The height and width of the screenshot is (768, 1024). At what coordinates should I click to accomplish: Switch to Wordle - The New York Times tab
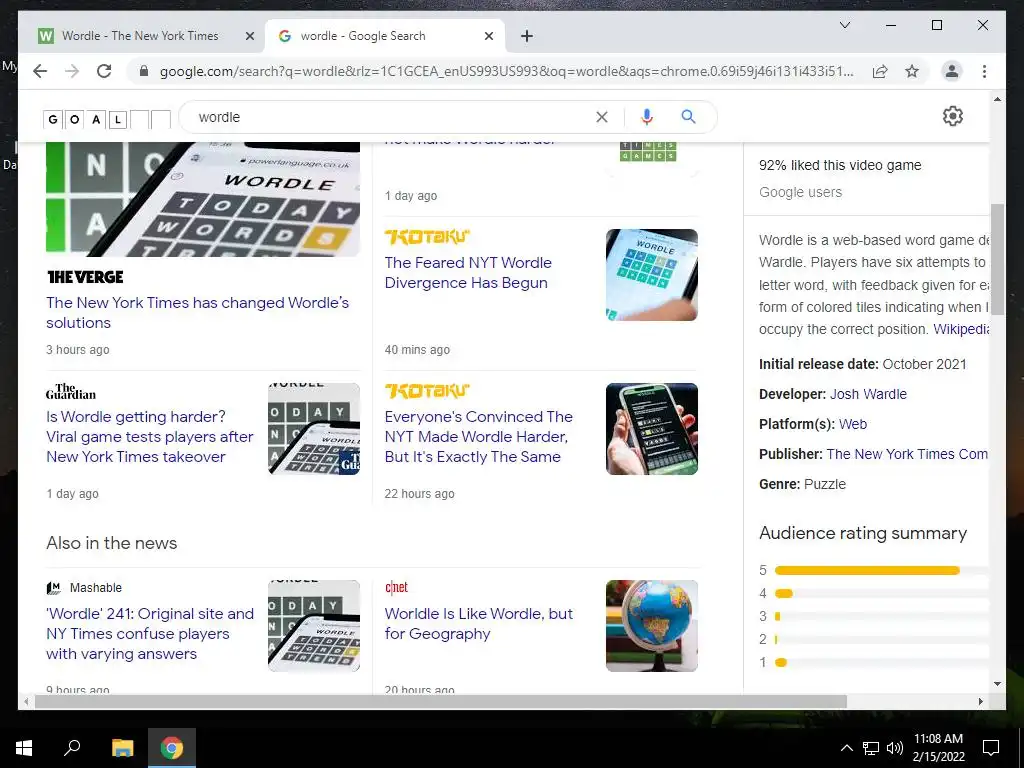pos(140,36)
